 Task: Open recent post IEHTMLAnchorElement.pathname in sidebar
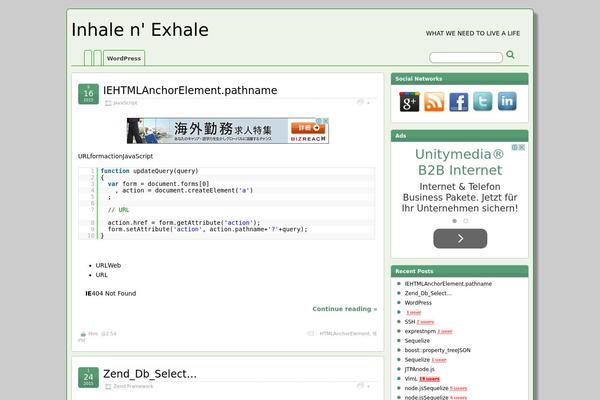click(x=448, y=284)
